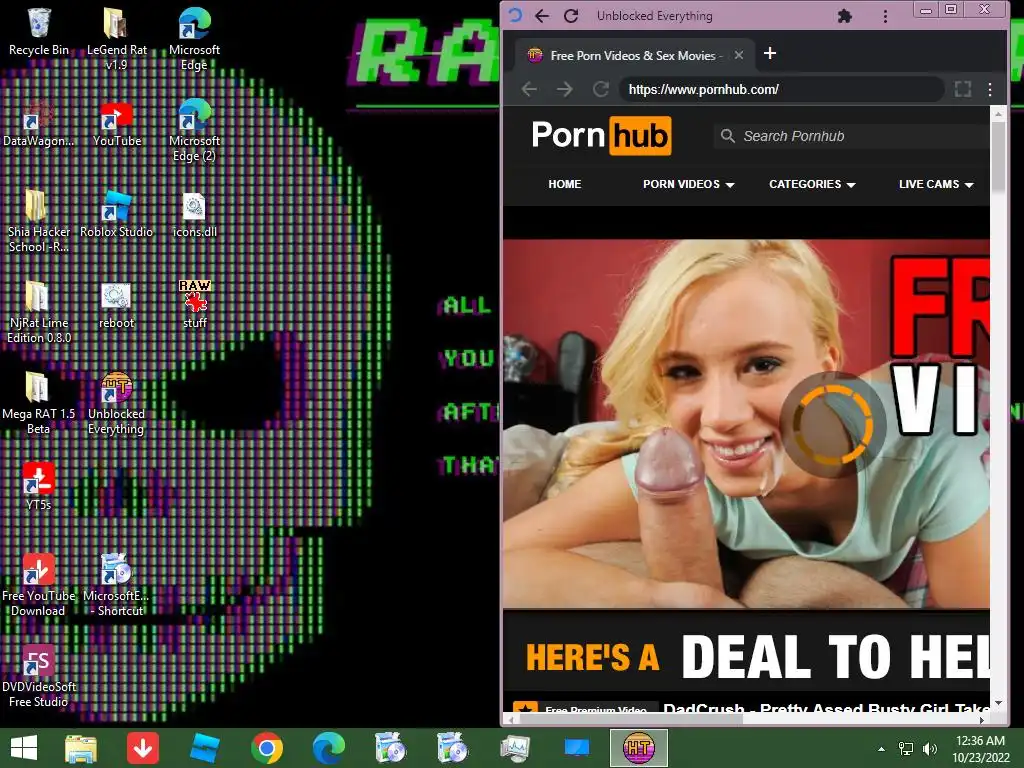The width and height of the screenshot is (1024, 768).
Task: Open the Recycle Bin desktop icon
Action: (x=39, y=31)
